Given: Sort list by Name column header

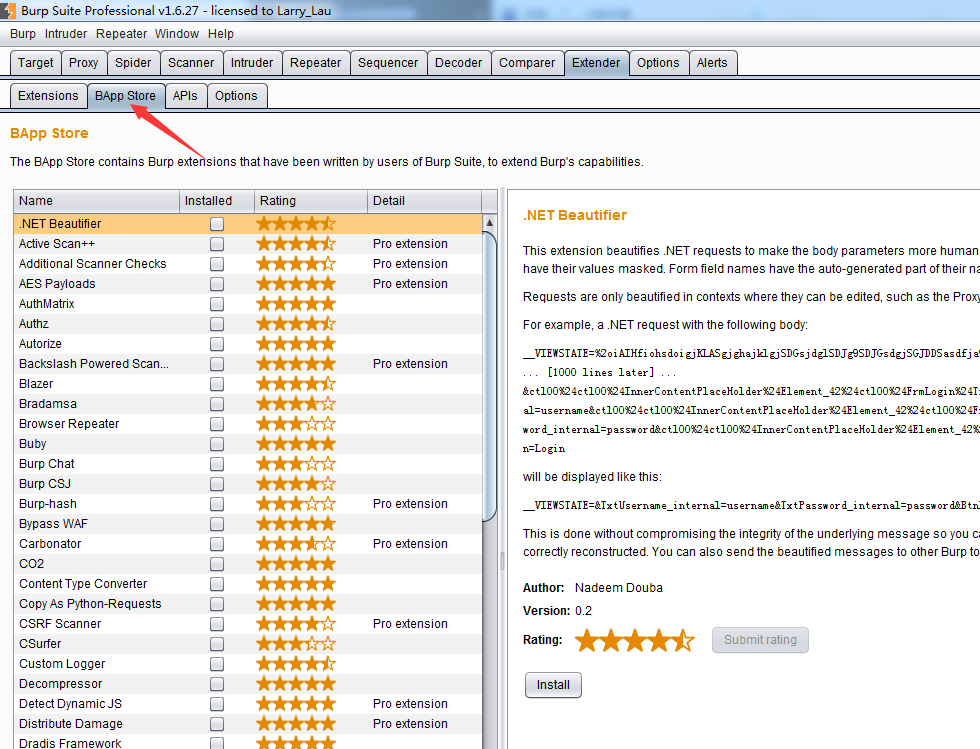Looking at the screenshot, I should pos(96,201).
